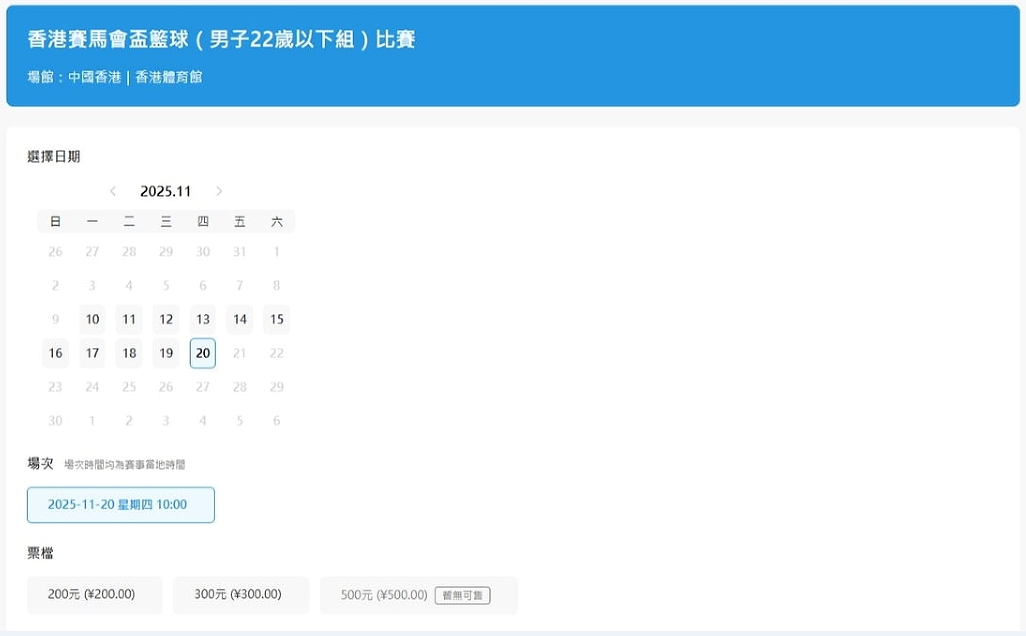Pick November 16 Sunday date
Image resolution: width=1026 pixels, height=636 pixels.
point(55,353)
